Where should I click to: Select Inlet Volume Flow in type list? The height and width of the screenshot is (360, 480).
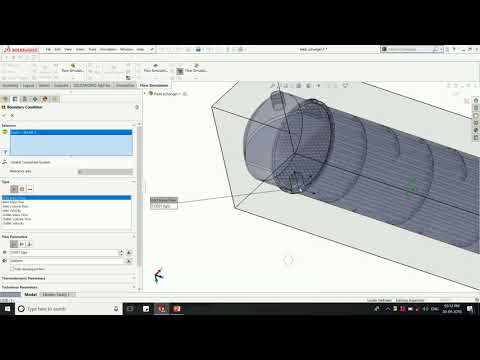point(15,206)
